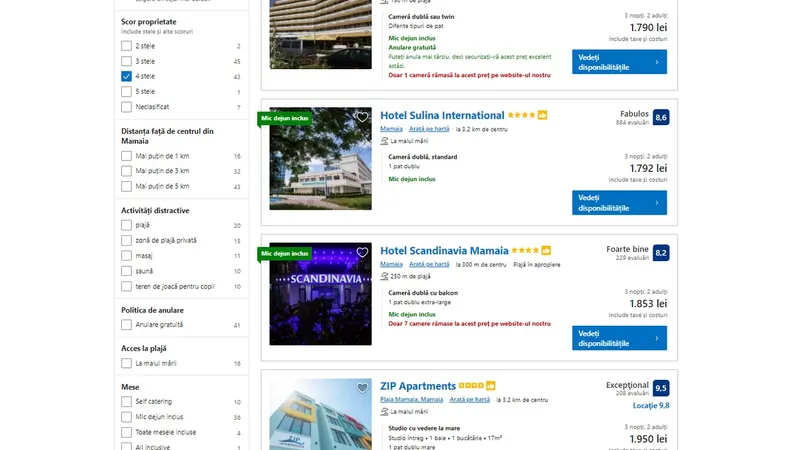Open Hotel Sulina International photo thumbnail

[320, 159]
